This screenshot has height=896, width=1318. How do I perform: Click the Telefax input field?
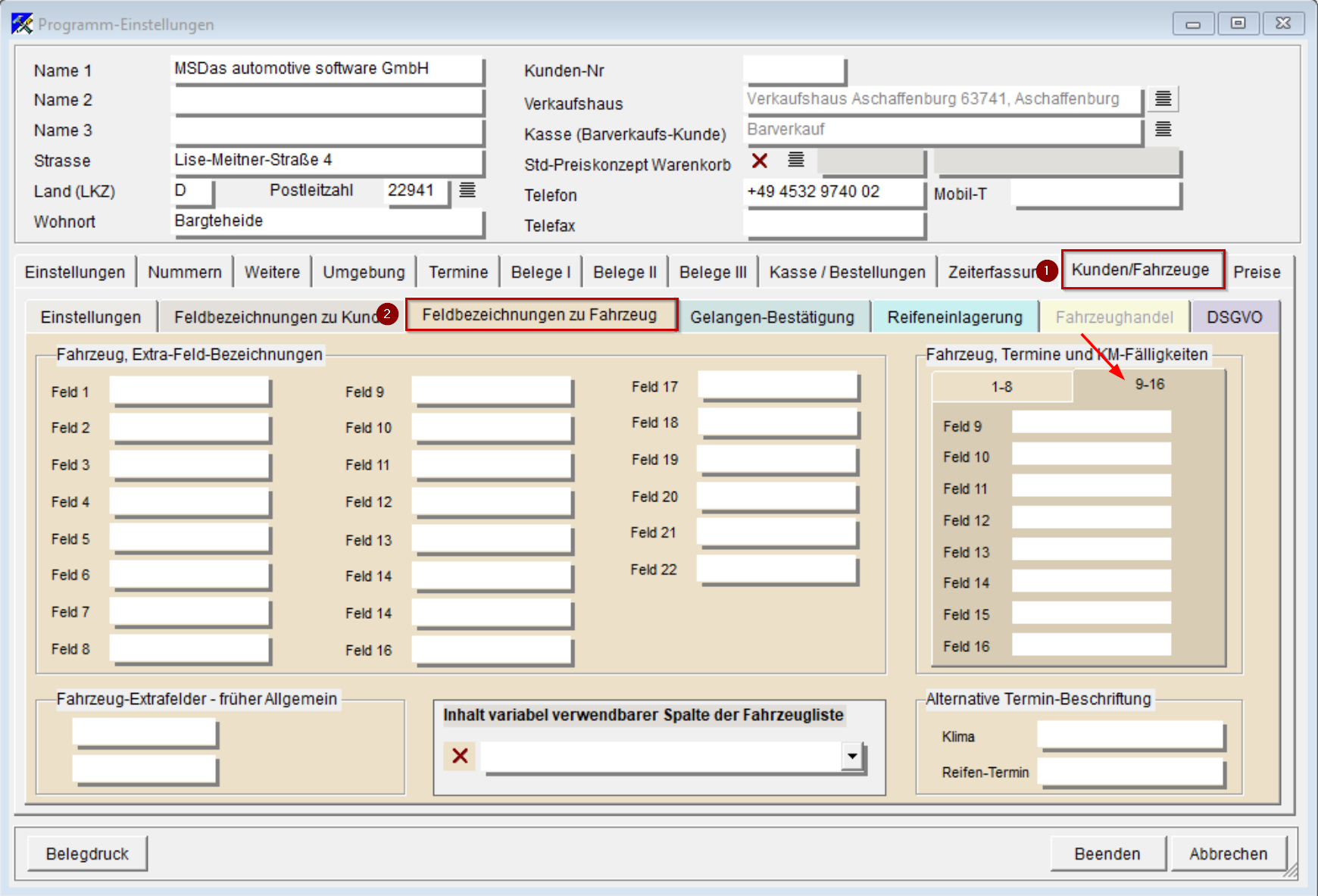(834, 224)
